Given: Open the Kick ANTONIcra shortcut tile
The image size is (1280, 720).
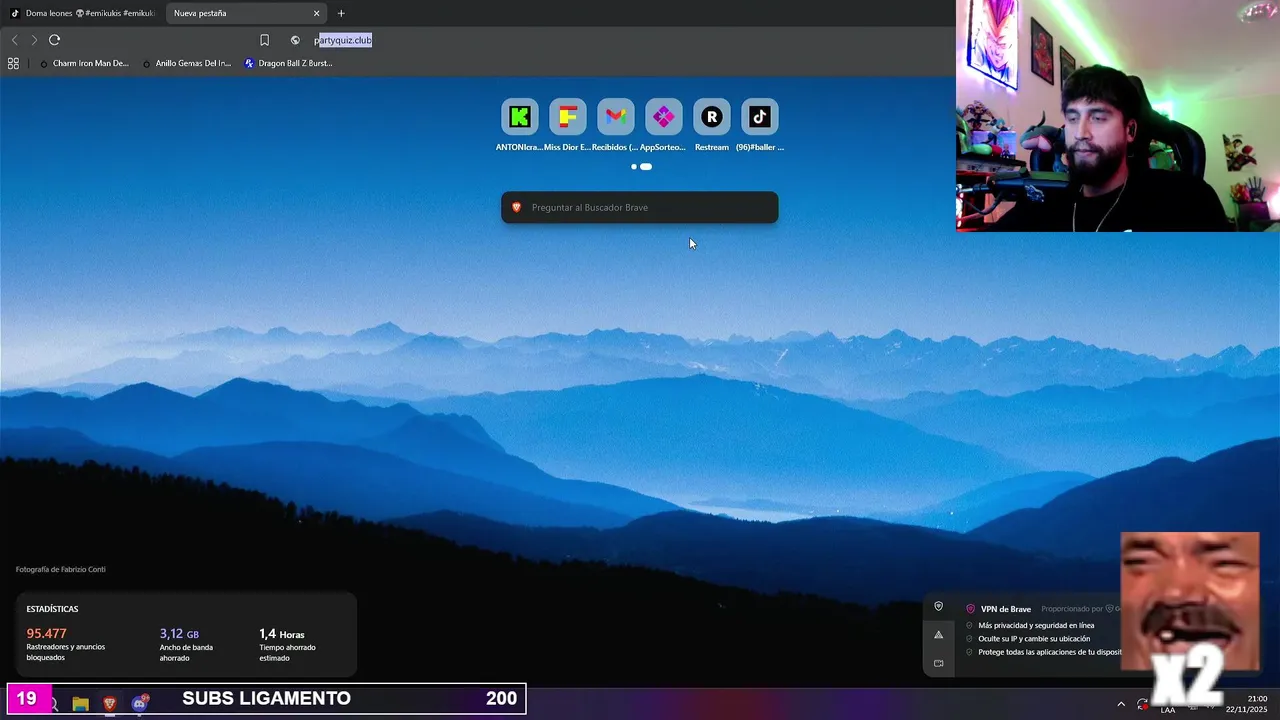Looking at the screenshot, I should (519, 117).
